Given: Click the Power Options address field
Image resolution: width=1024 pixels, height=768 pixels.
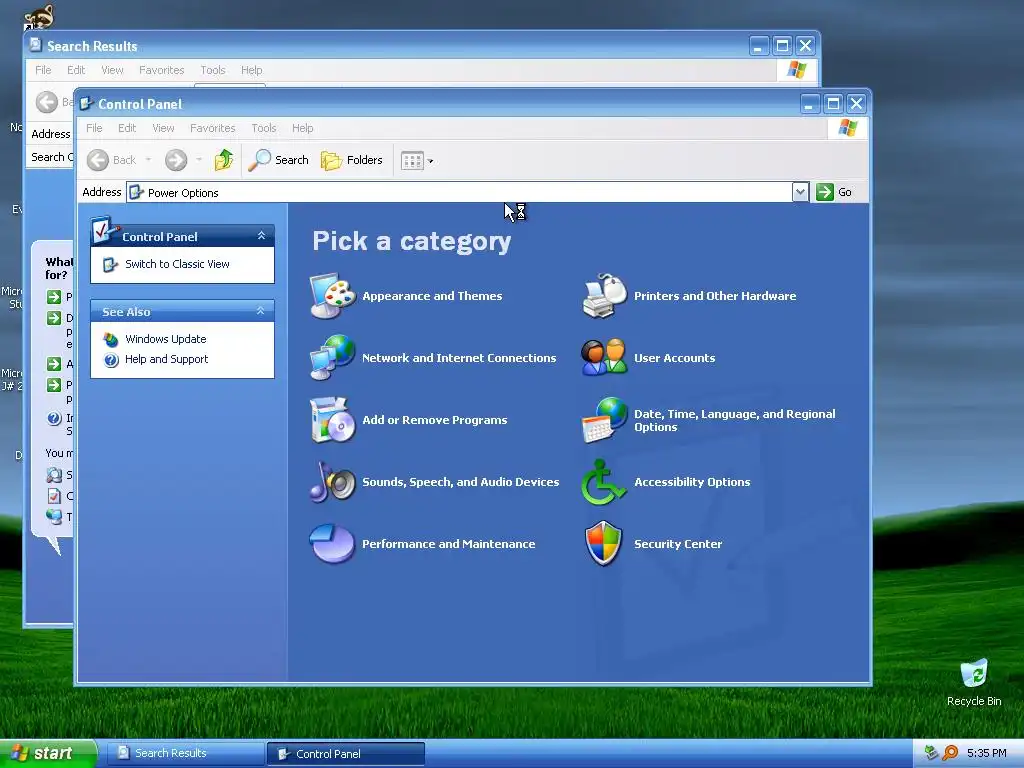Looking at the screenshot, I should (x=459, y=193).
